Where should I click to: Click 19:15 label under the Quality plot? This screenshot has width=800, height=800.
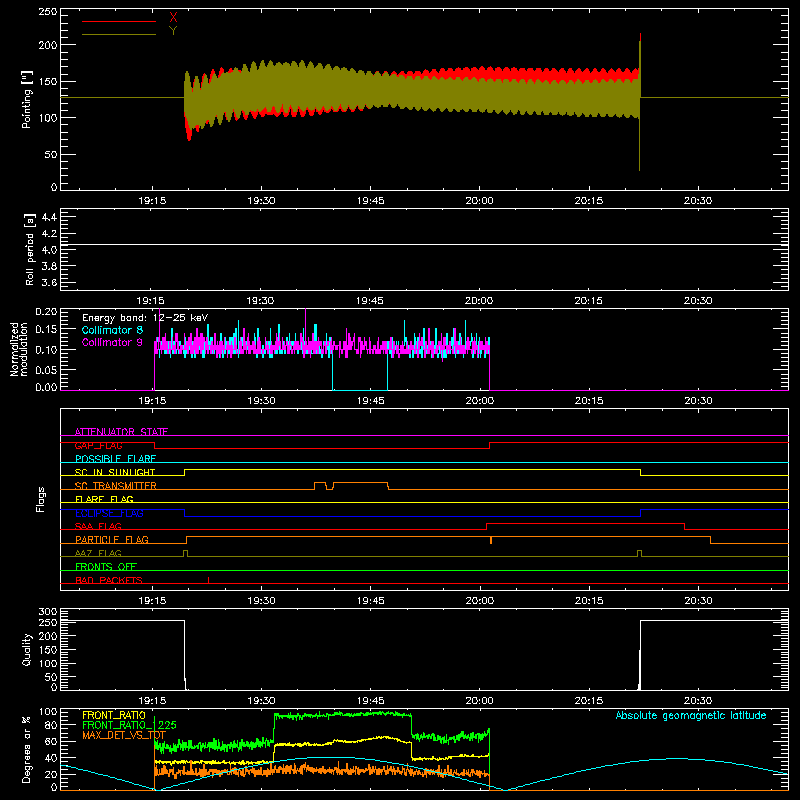click(x=152, y=701)
